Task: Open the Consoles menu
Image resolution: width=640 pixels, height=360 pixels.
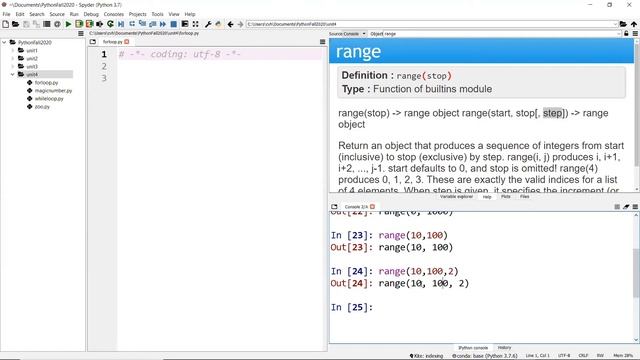Action: point(113,14)
